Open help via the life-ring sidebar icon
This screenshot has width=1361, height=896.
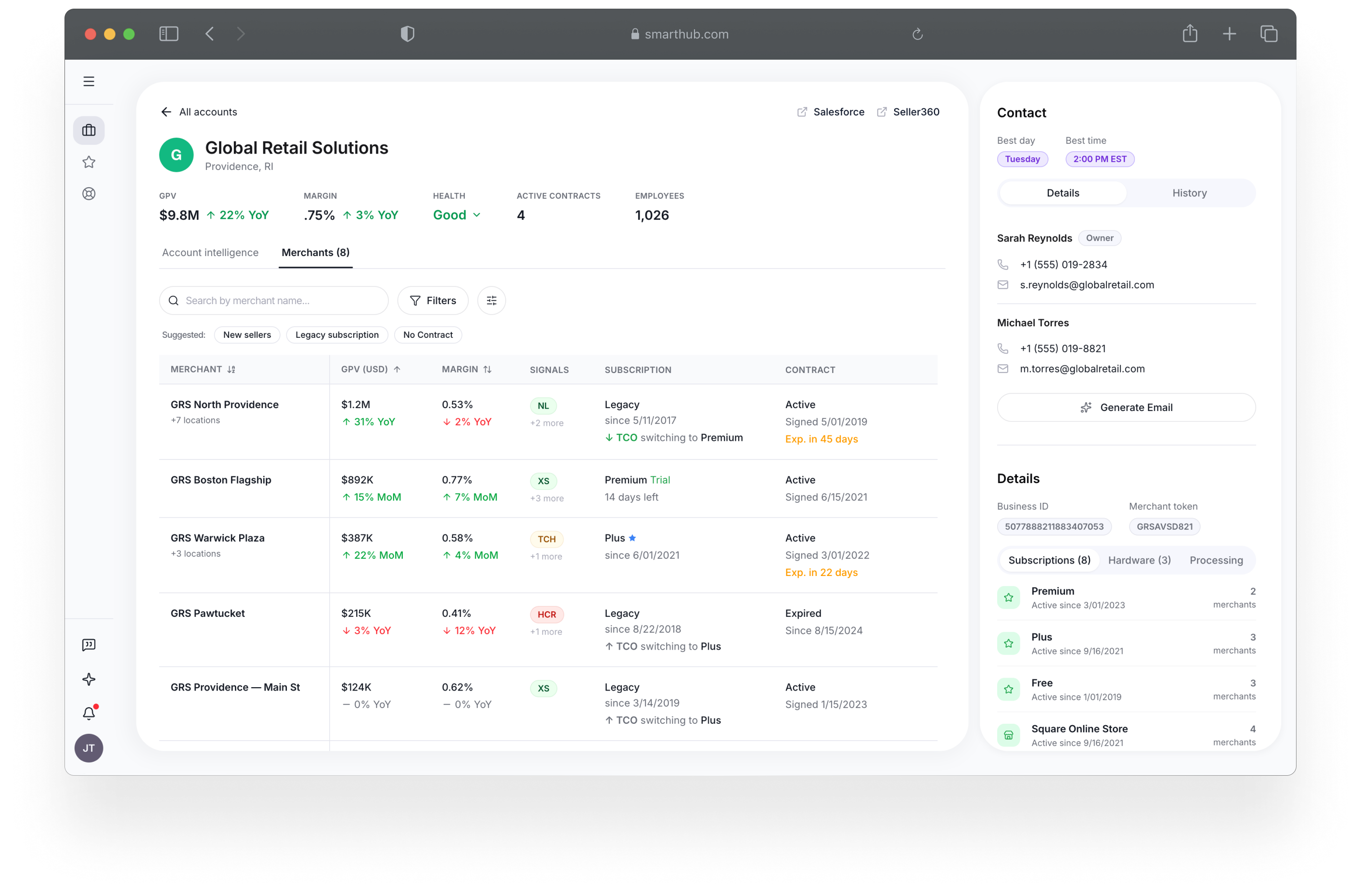(89, 193)
